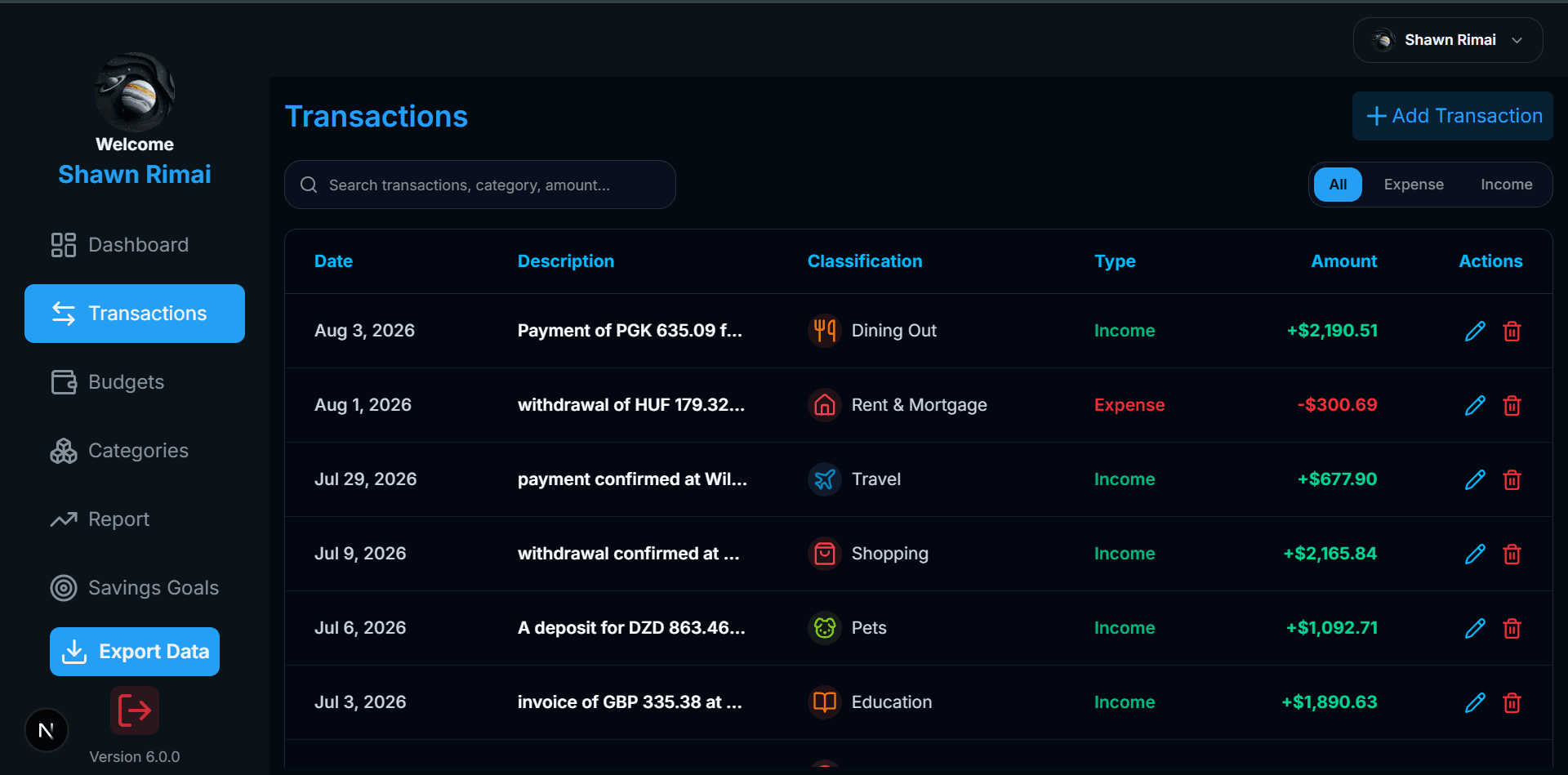Open the Budgets page
1568x775 pixels.
pos(135,382)
